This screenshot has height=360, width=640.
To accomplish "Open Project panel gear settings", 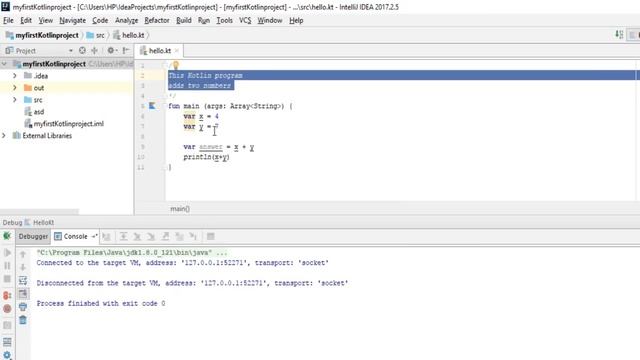I will pos(111,51).
